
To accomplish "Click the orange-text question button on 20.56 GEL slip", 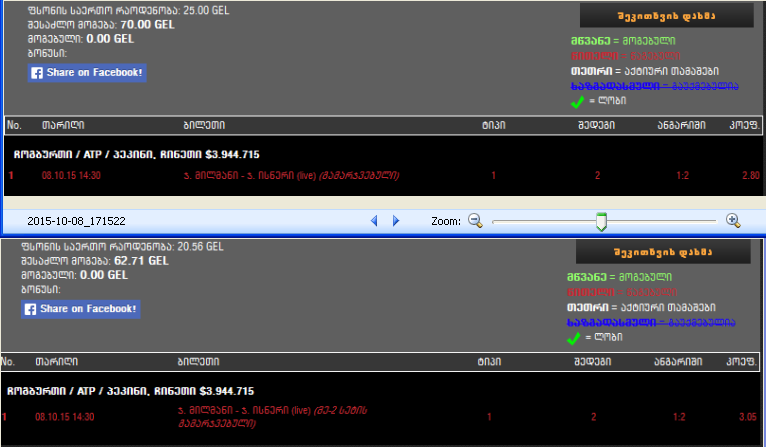I will (663, 252).
